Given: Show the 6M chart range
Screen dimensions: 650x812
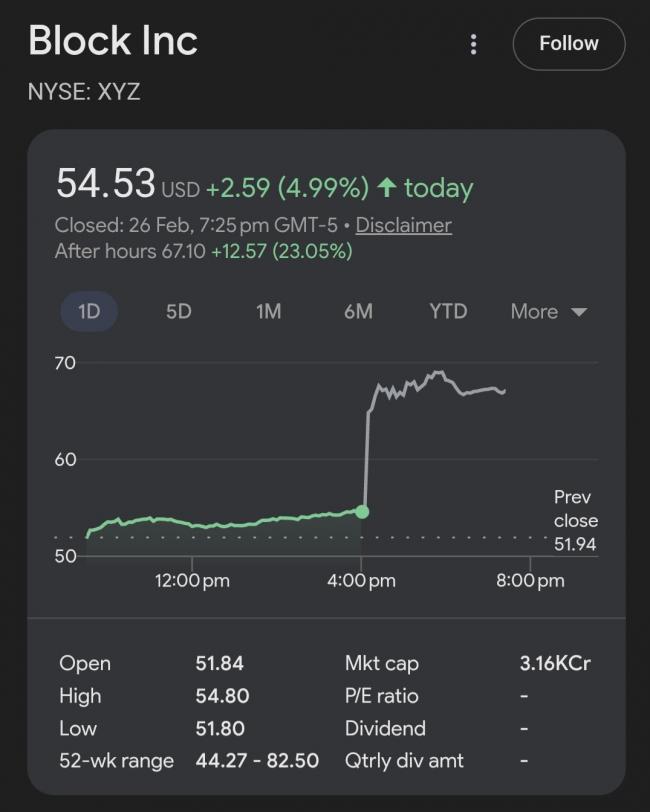Looking at the screenshot, I should 358,311.
